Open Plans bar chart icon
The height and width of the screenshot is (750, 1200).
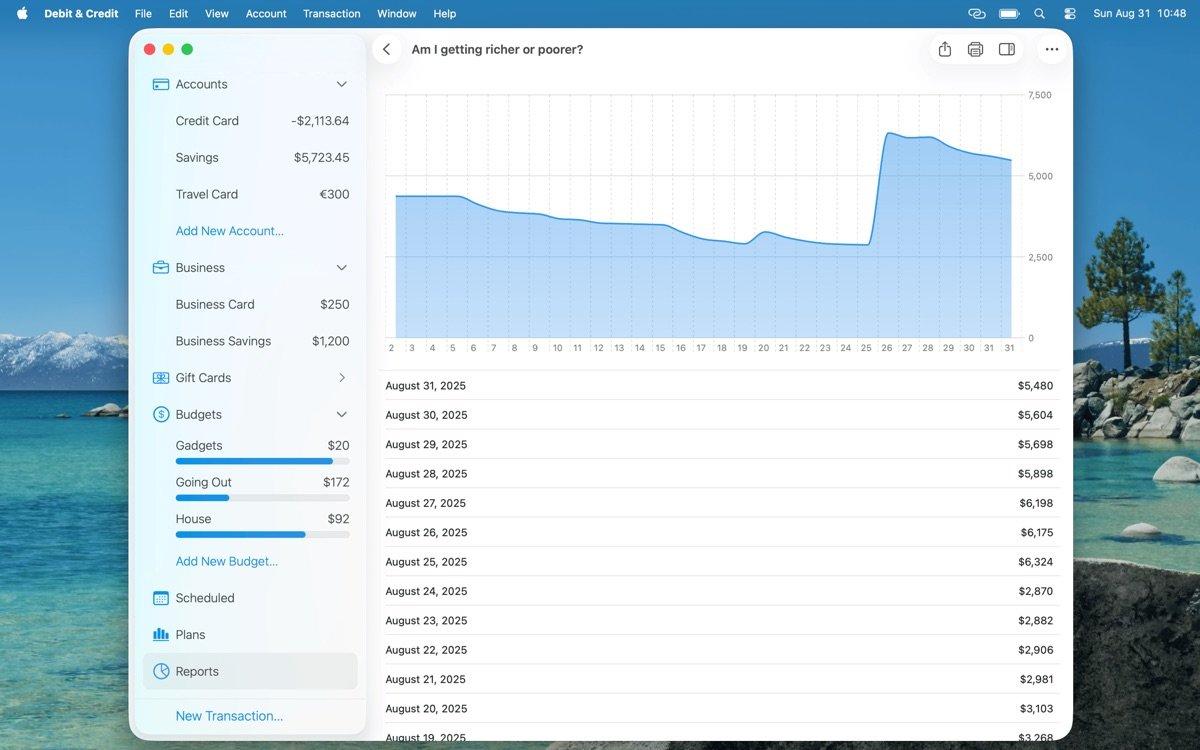160,635
